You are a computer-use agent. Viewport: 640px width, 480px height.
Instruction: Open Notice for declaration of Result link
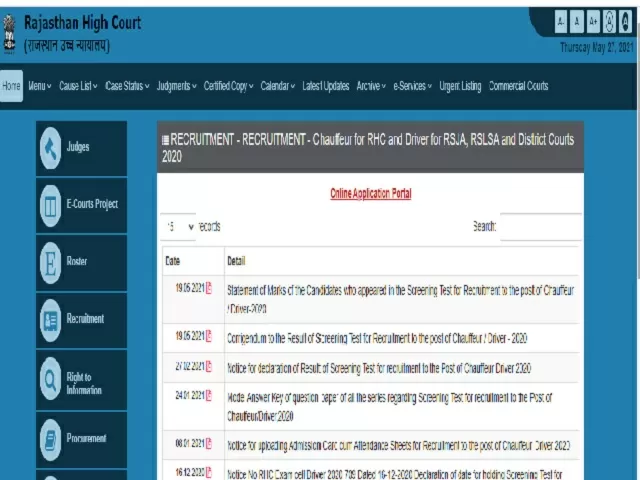[x=379, y=368]
